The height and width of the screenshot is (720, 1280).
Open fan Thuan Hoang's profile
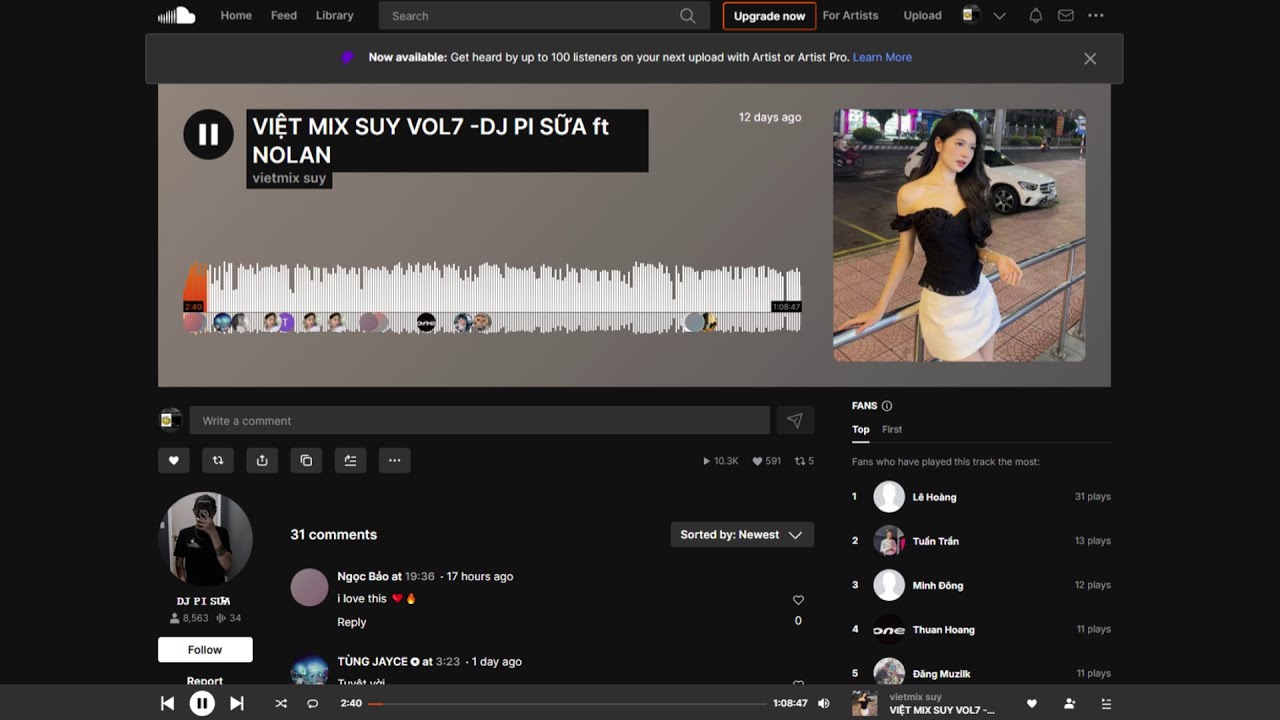pyautogui.click(x=943, y=629)
